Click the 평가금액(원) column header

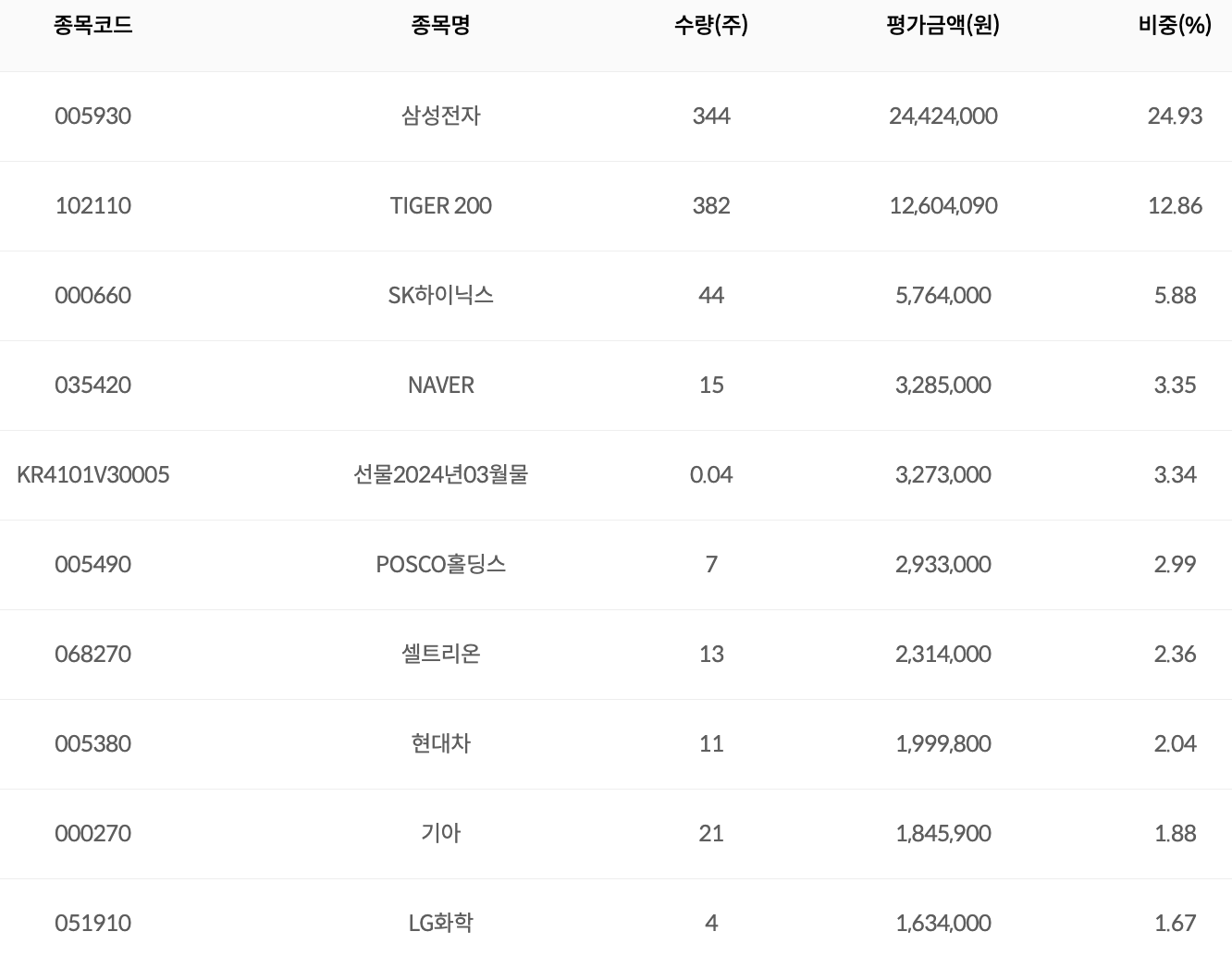click(x=943, y=25)
